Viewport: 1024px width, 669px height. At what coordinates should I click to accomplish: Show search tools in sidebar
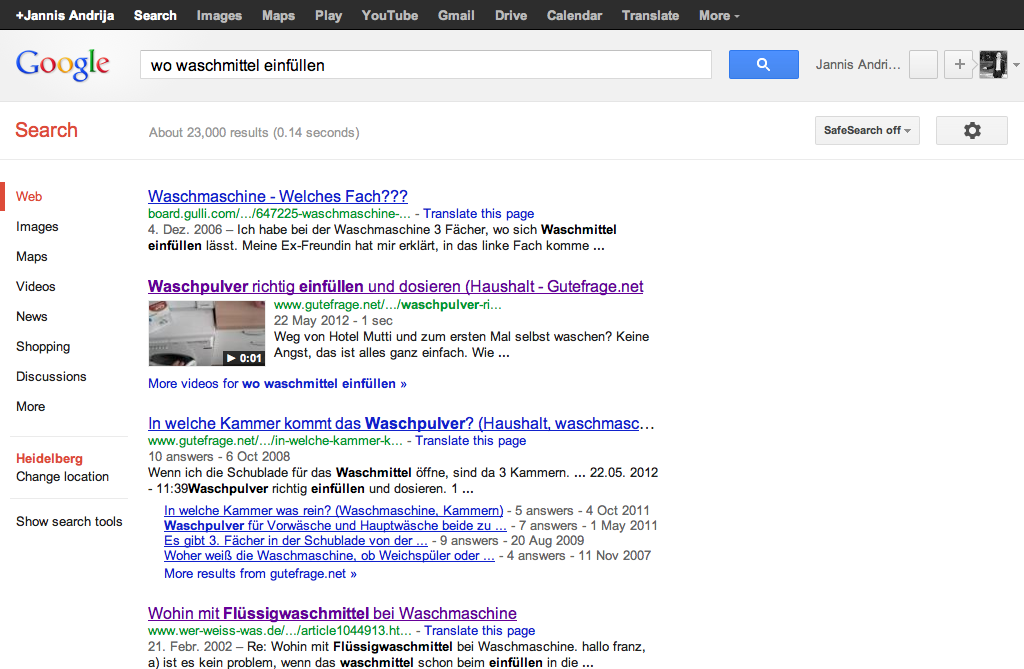[x=69, y=521]
